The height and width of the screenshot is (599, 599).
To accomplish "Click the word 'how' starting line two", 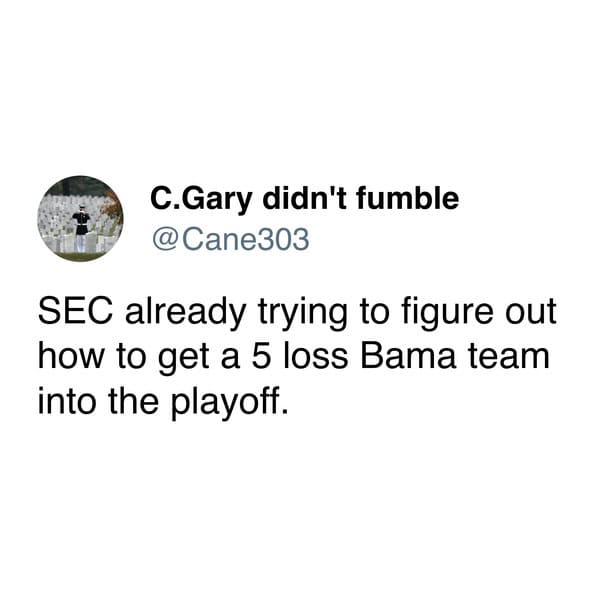I will click(x=71, y=355).
